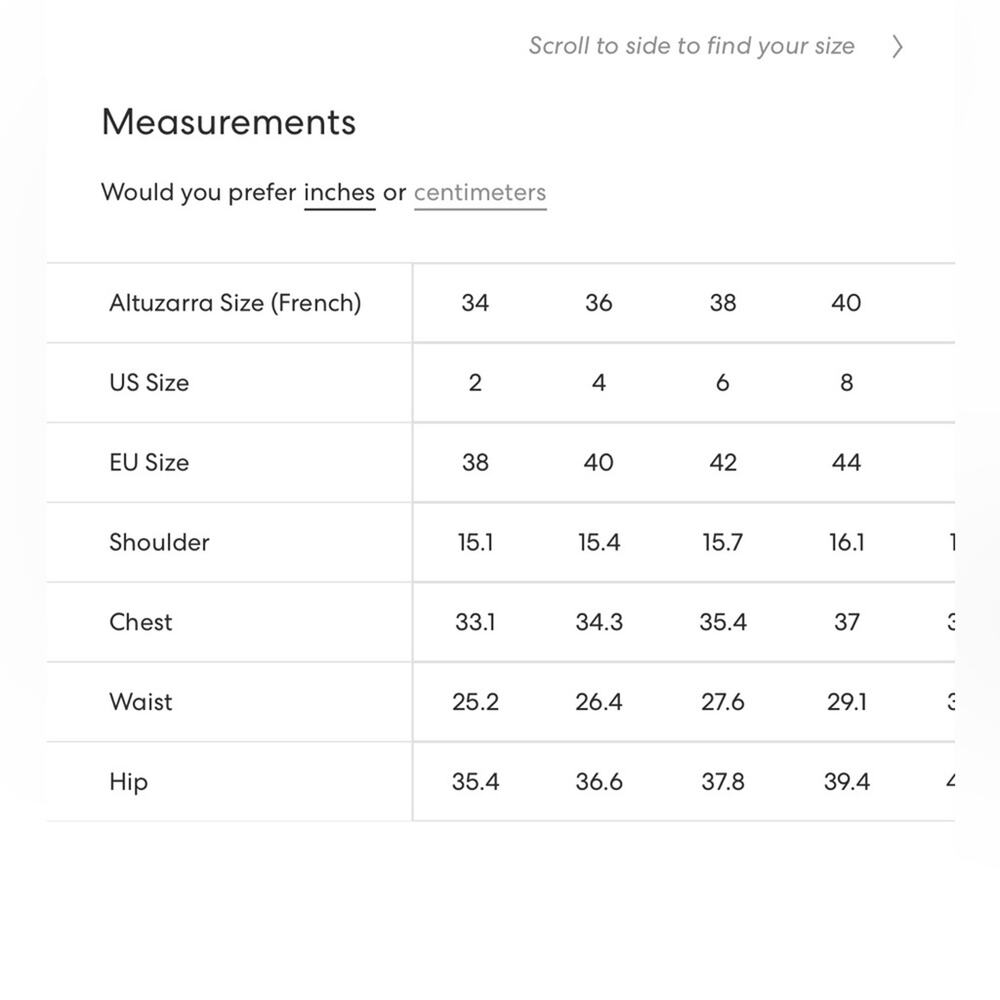Click the Shoulder row label

click(x=159, y=542)
